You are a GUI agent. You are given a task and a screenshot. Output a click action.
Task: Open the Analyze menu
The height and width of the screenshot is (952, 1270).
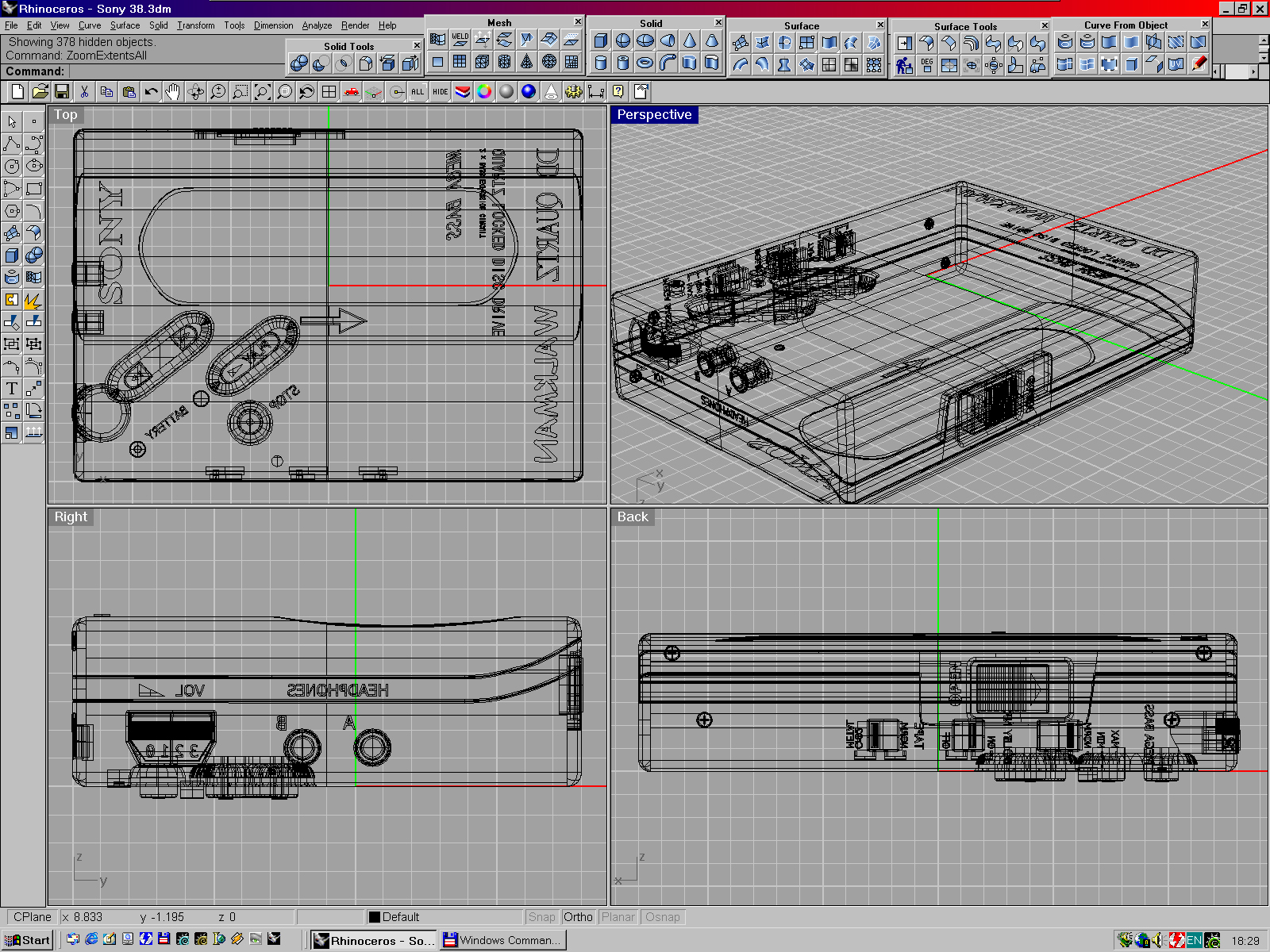point(317,25)
